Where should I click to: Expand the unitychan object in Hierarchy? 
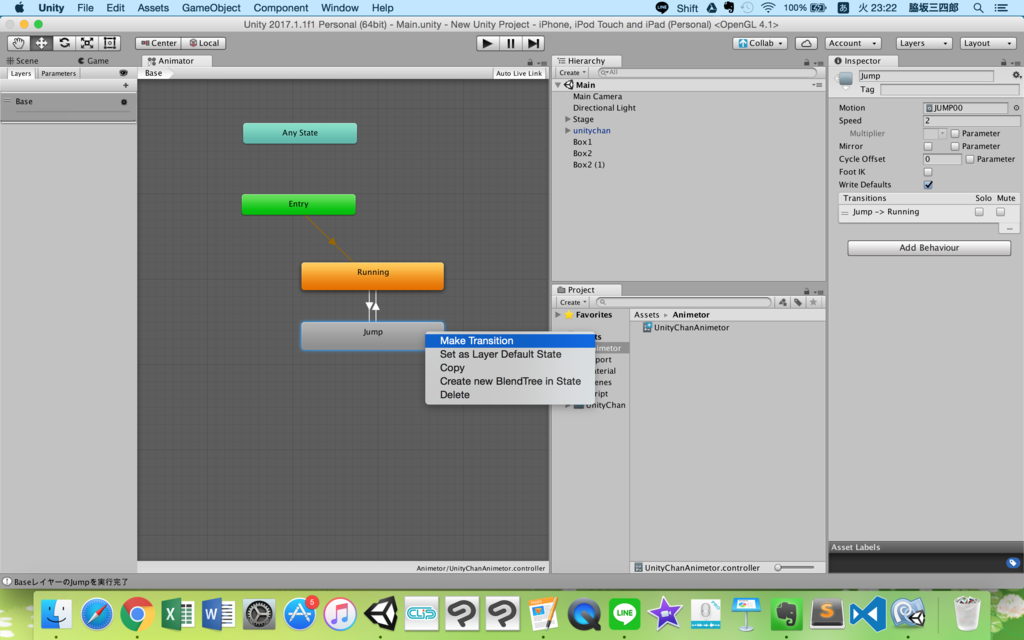(x=568, y=131)
